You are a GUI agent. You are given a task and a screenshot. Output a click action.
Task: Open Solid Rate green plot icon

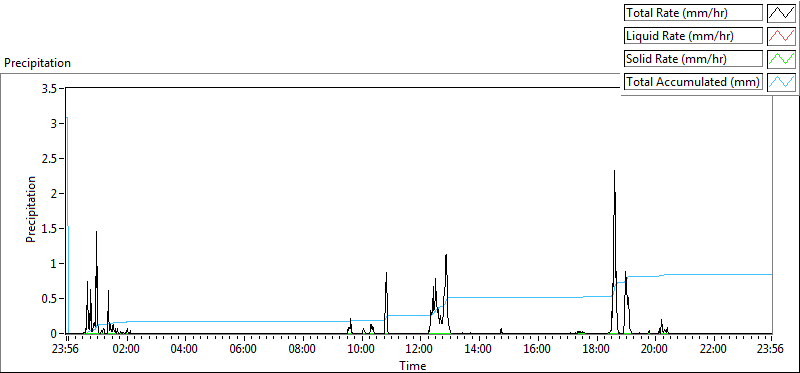[x=781, y=59]
